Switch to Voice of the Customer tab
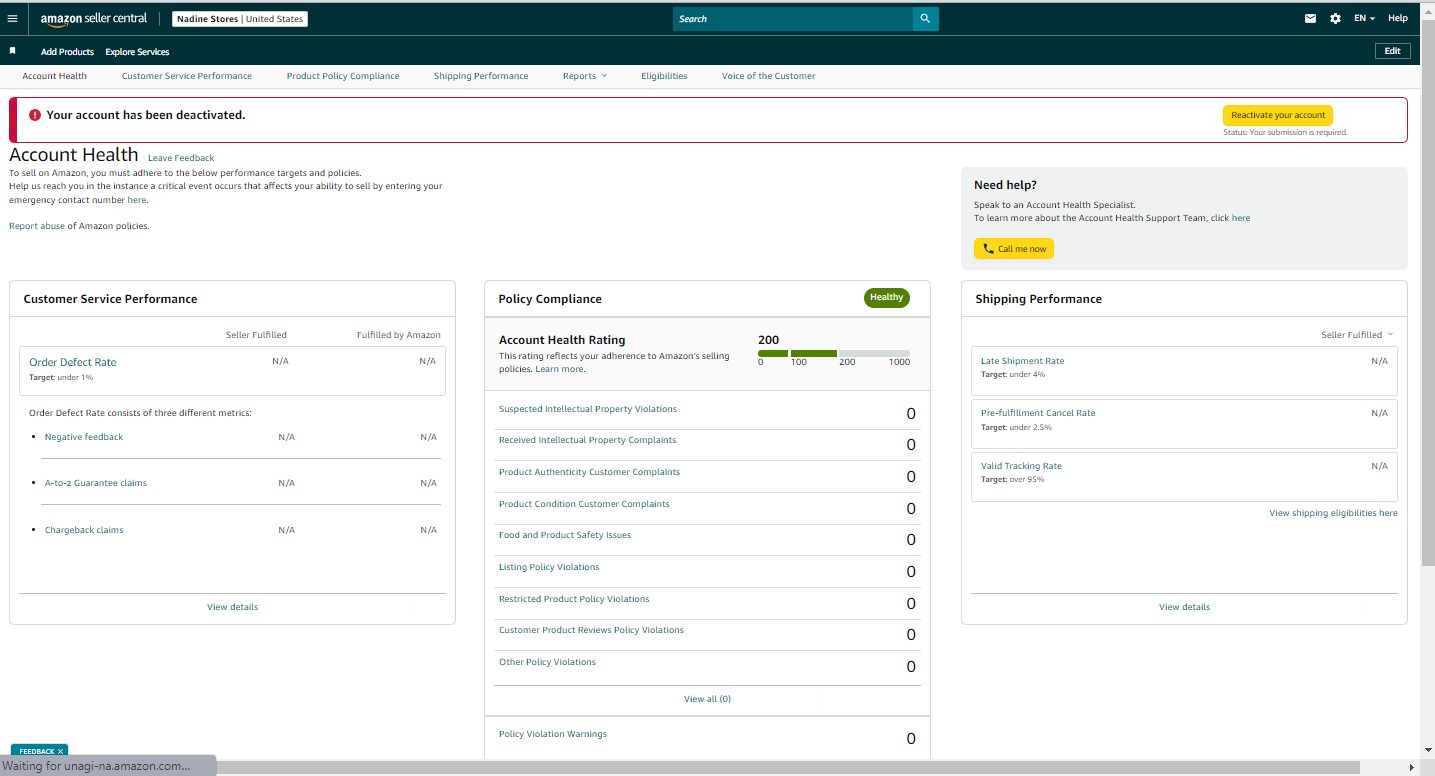1435x776 pixels. pyautogui.click(x=768, y=76)
